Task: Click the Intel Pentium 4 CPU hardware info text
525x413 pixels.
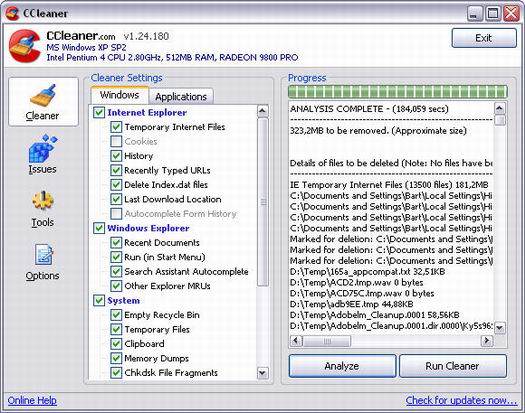Action: click(172, 58)
